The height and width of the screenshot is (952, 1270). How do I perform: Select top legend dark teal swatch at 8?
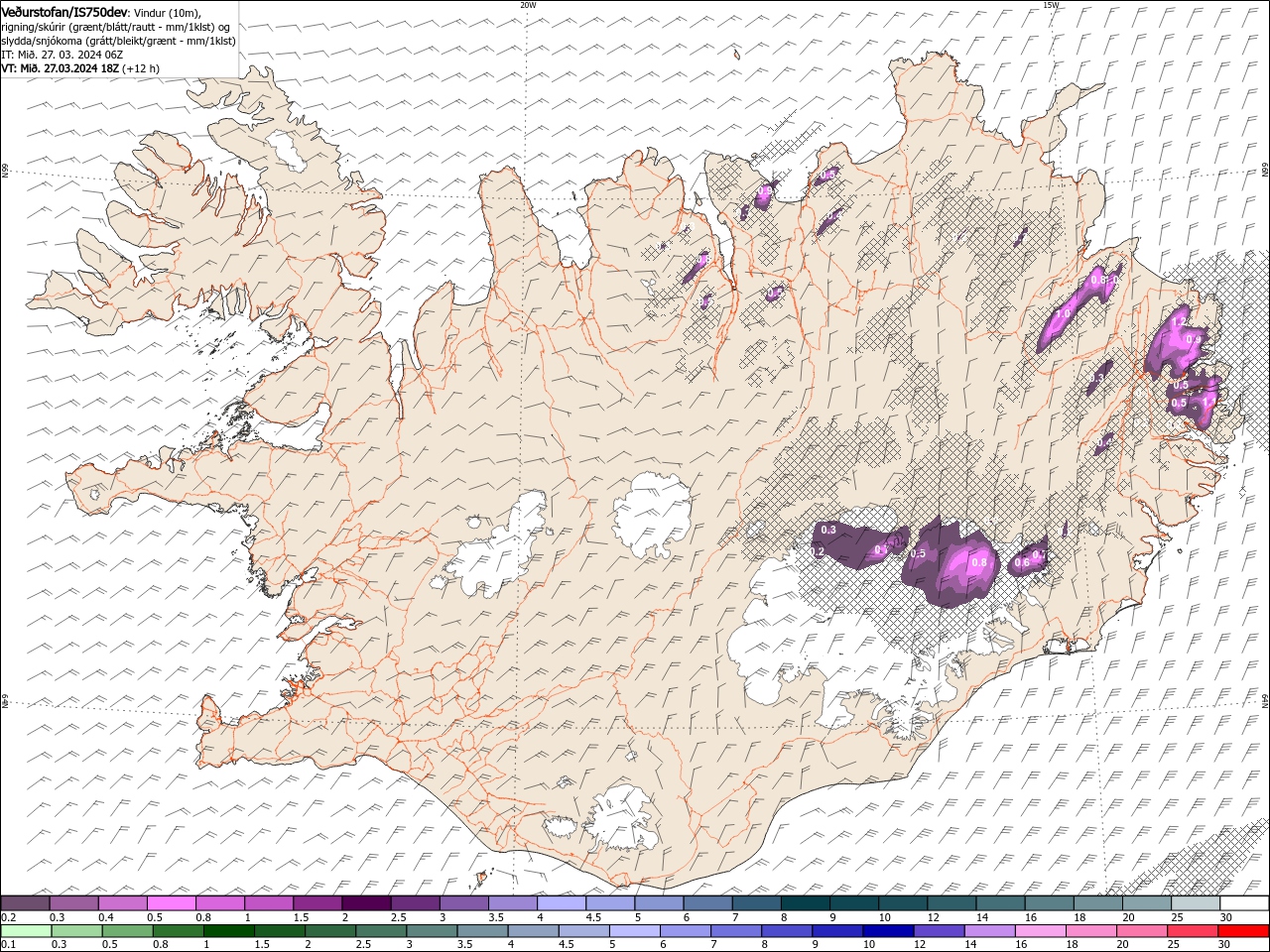tap(806, 903)
